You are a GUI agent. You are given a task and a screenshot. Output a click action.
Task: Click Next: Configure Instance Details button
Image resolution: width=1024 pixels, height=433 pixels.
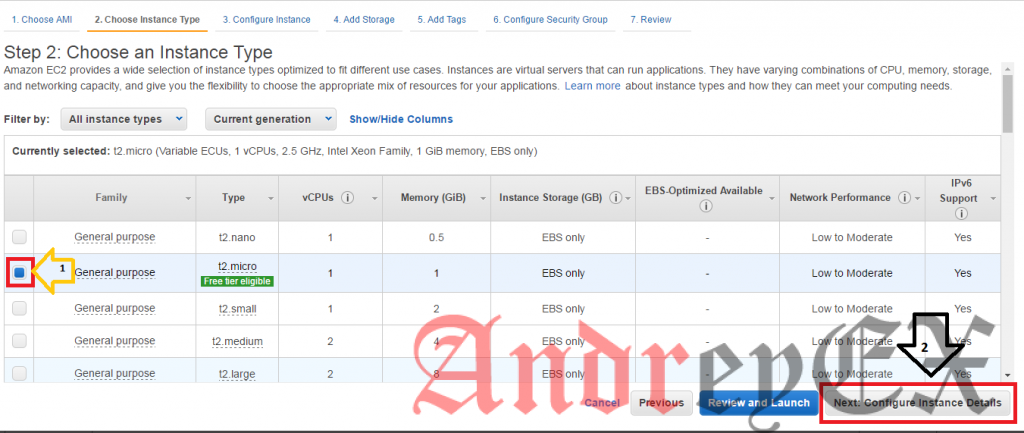(917, 403)
